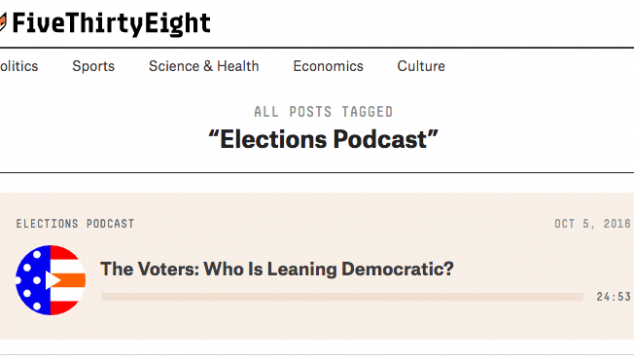Image resolution: width=634 pixels, height=360 pixels.
Task: Click the audio progress bar midpoint
Action: 342,297
